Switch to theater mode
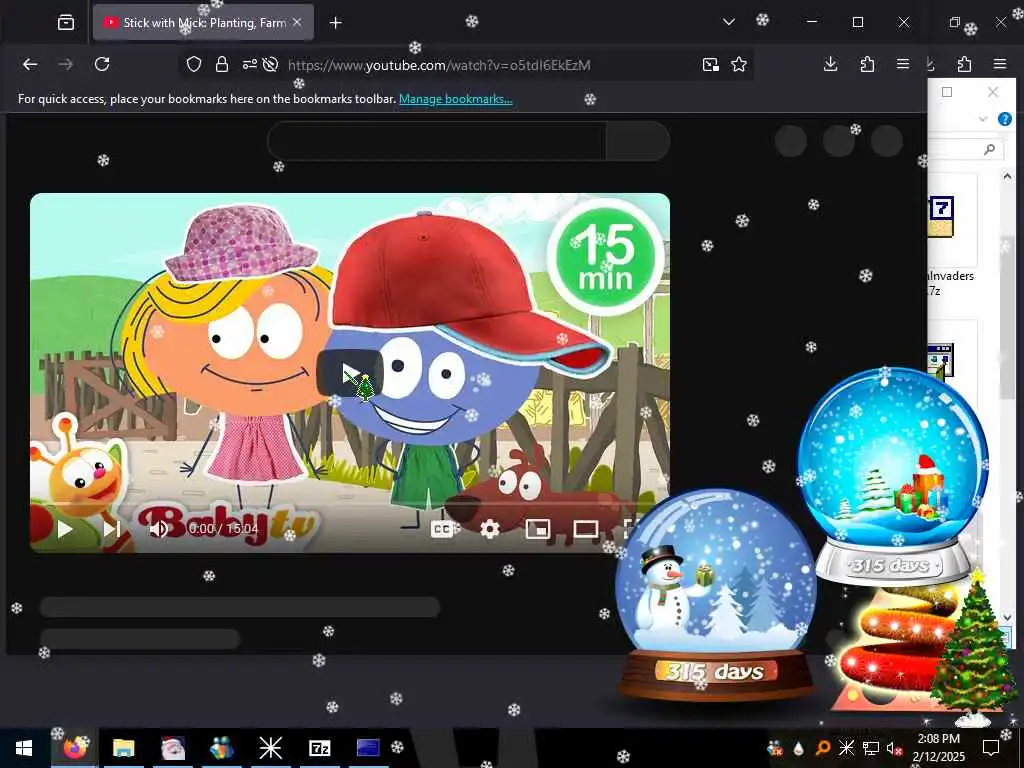The width and height of the screenshot is (1024, 768). pyautogui.click(x=586, y=529)
